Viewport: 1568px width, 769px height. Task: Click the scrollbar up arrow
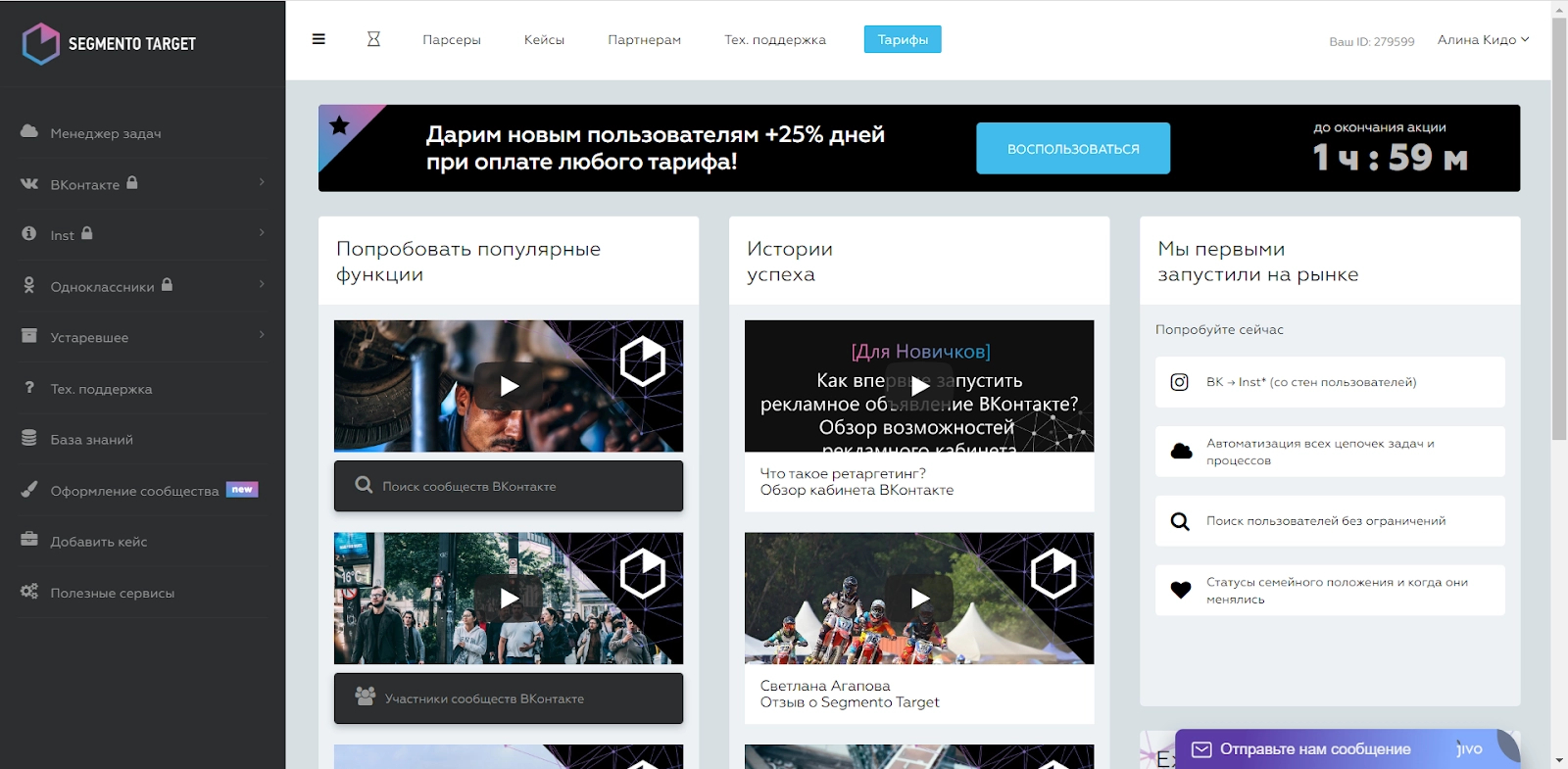coord(1559,8)
